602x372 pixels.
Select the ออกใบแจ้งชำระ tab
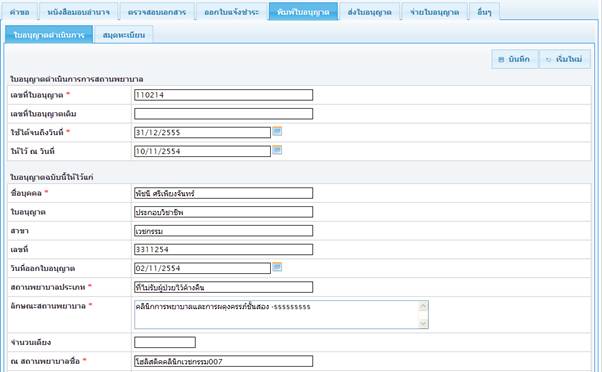(231, 12)
